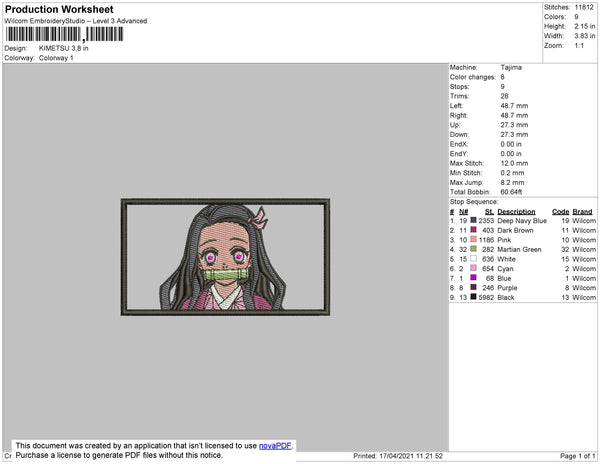Click the 'Wilcom EmbroideryStudio – Level 3 Advanced' text
600x464 pixels.
tap(76, 21)
